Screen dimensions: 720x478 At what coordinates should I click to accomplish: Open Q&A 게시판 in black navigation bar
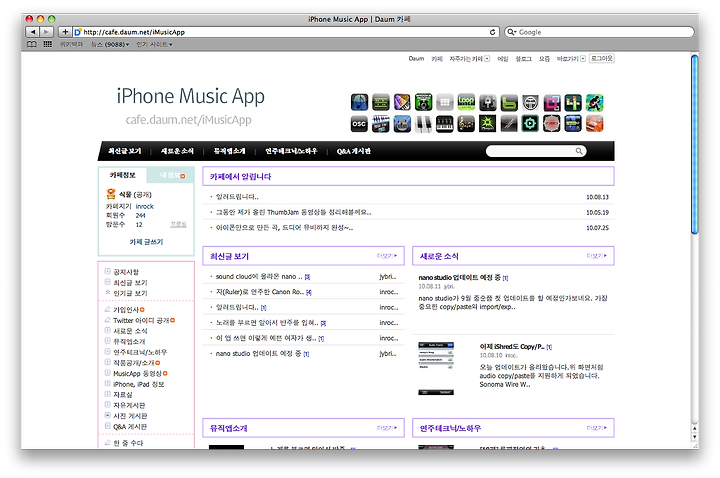click(354, 151)
